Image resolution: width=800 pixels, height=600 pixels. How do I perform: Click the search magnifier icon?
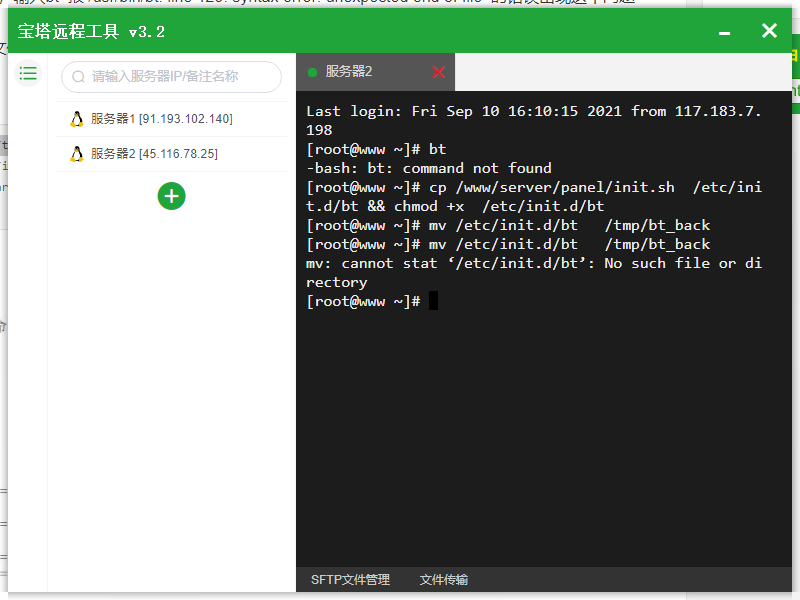78,77
